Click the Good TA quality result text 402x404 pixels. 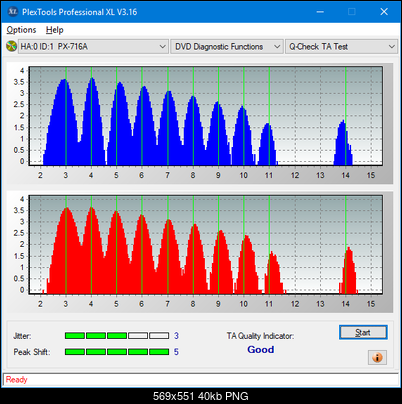point(261,350)
